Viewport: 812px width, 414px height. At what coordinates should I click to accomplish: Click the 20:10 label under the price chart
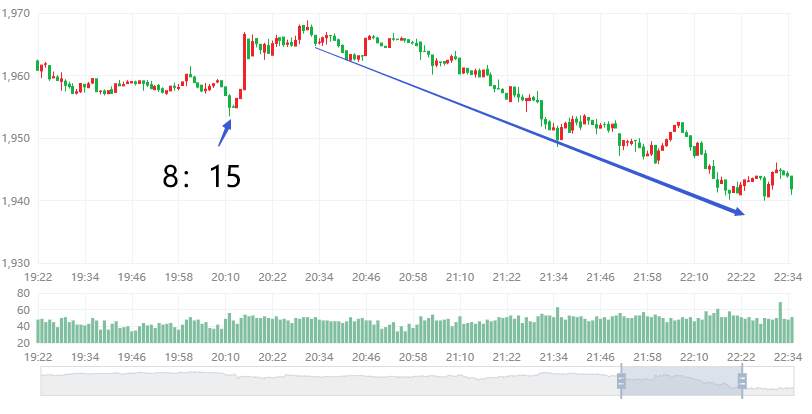click(225, 277)
